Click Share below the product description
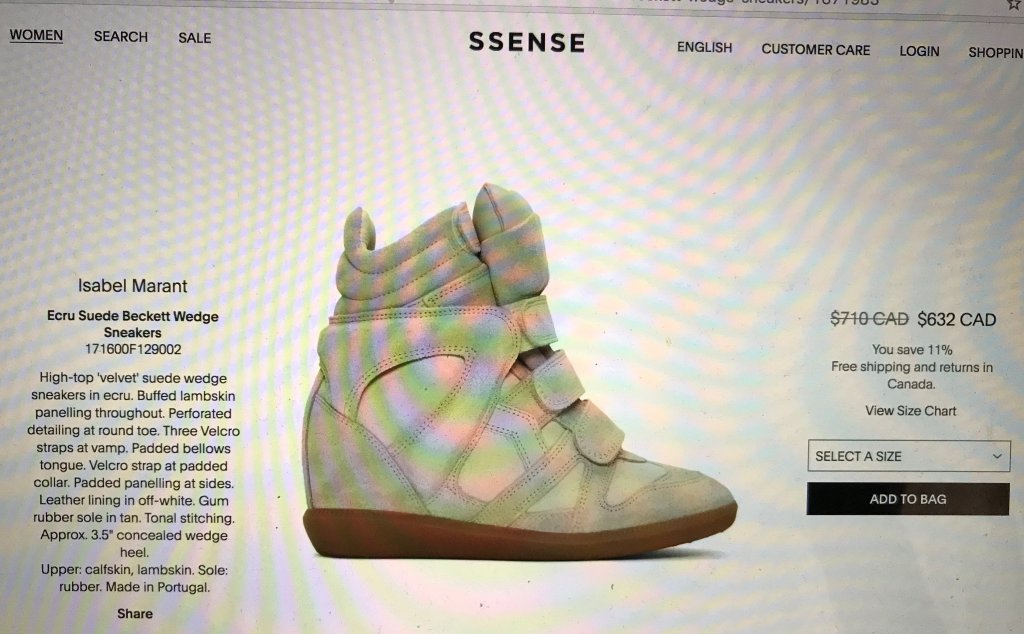 135,614
